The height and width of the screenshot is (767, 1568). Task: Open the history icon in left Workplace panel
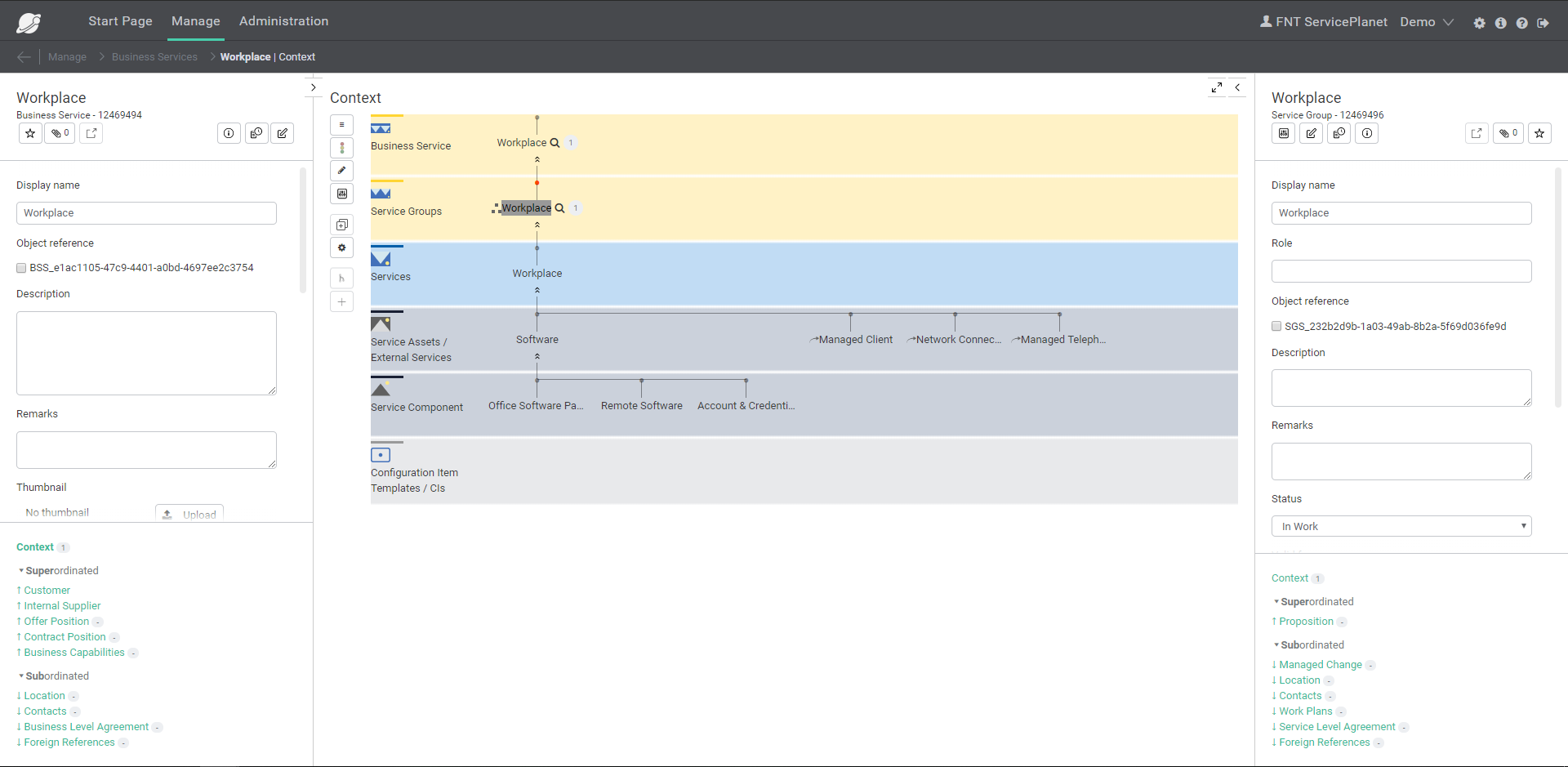(256, 133)
